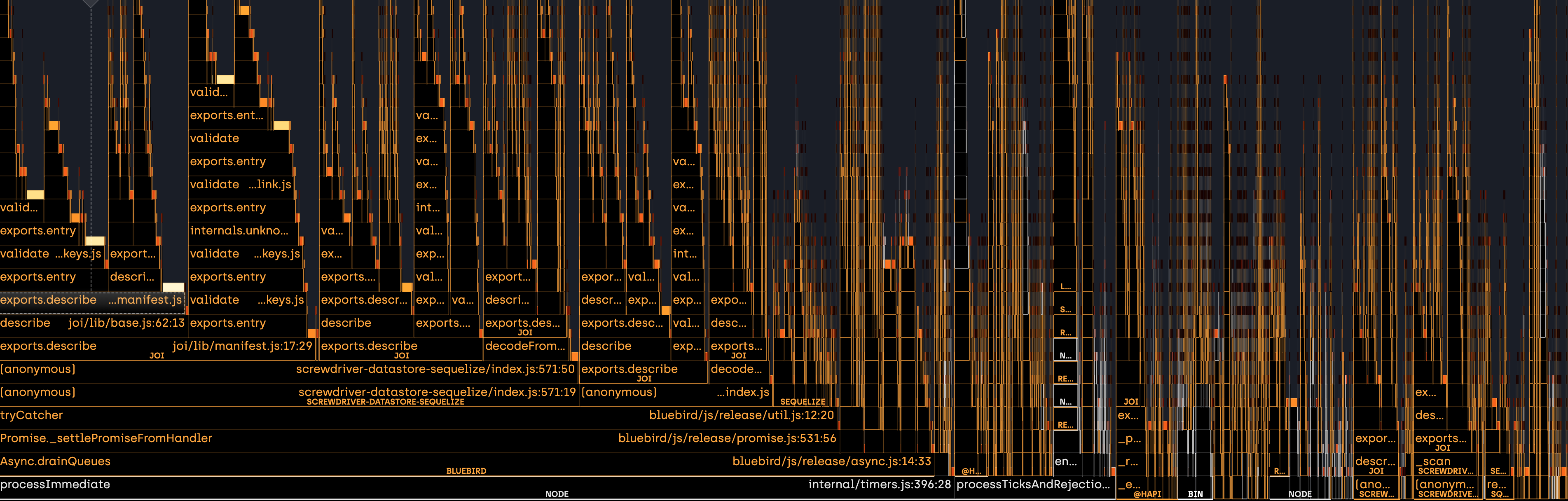Screen dimensions: 1568x501
Task: Click the BIN frame
Action: coord(1196,488)
